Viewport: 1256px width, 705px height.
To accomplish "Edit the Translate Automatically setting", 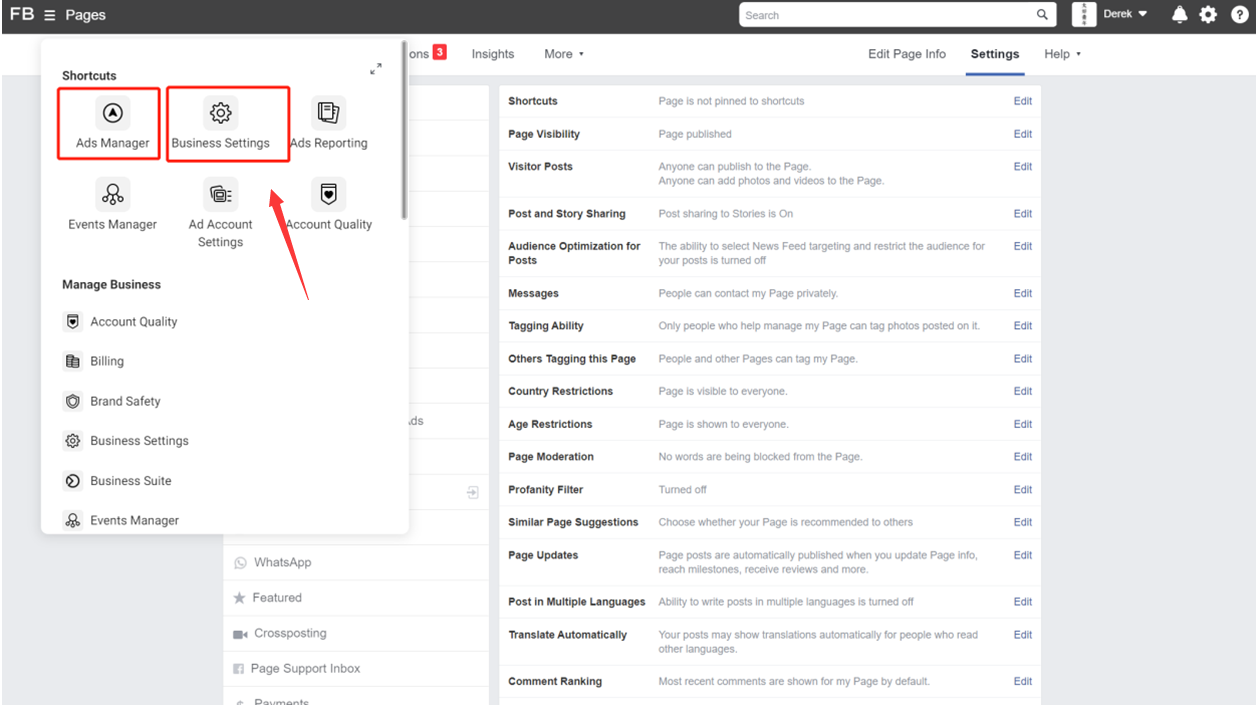I will tap(1023, 635).
